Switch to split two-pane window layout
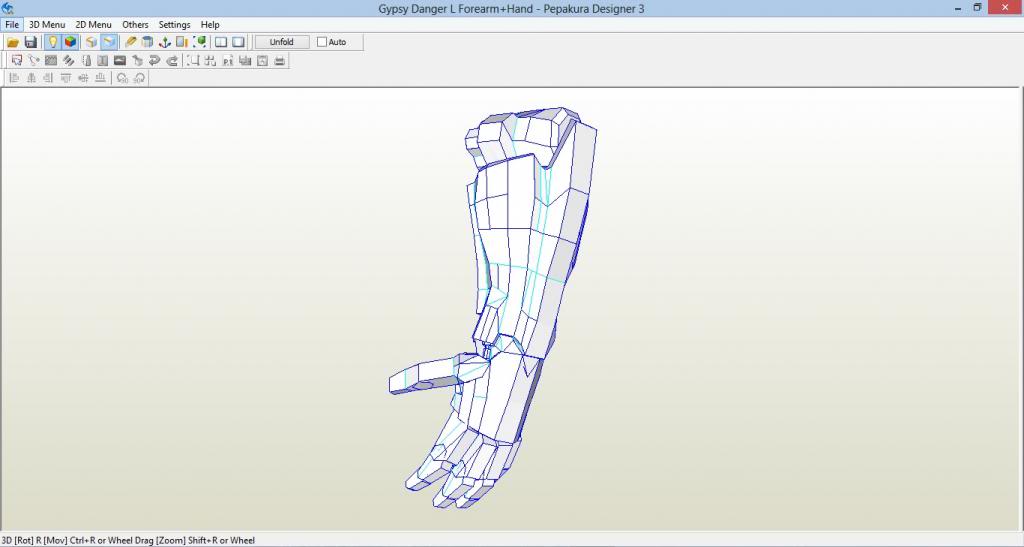The height and width of the screenshot is (547, 1024). (221, 42)
